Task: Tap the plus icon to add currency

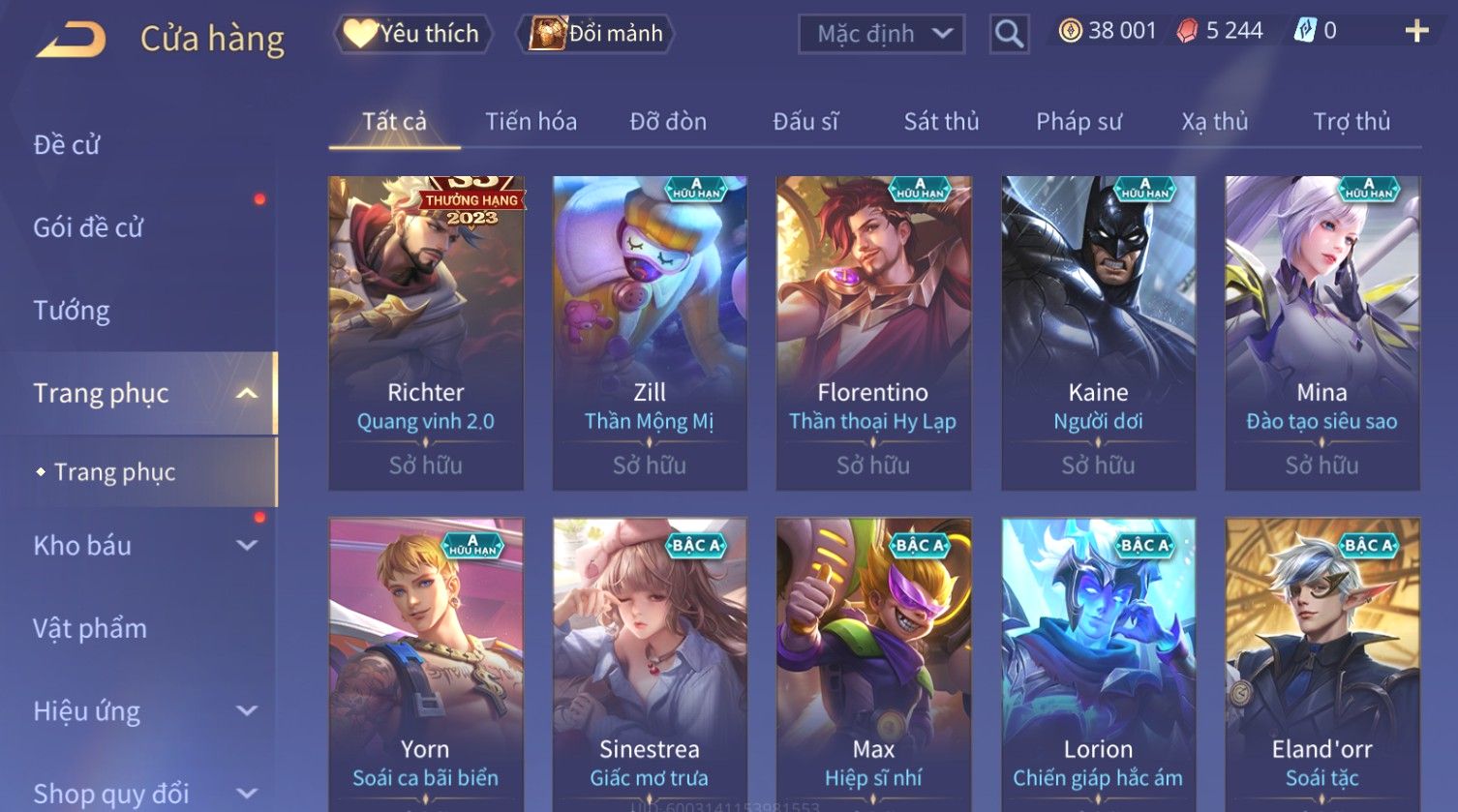Action: tap(1416, 32)
